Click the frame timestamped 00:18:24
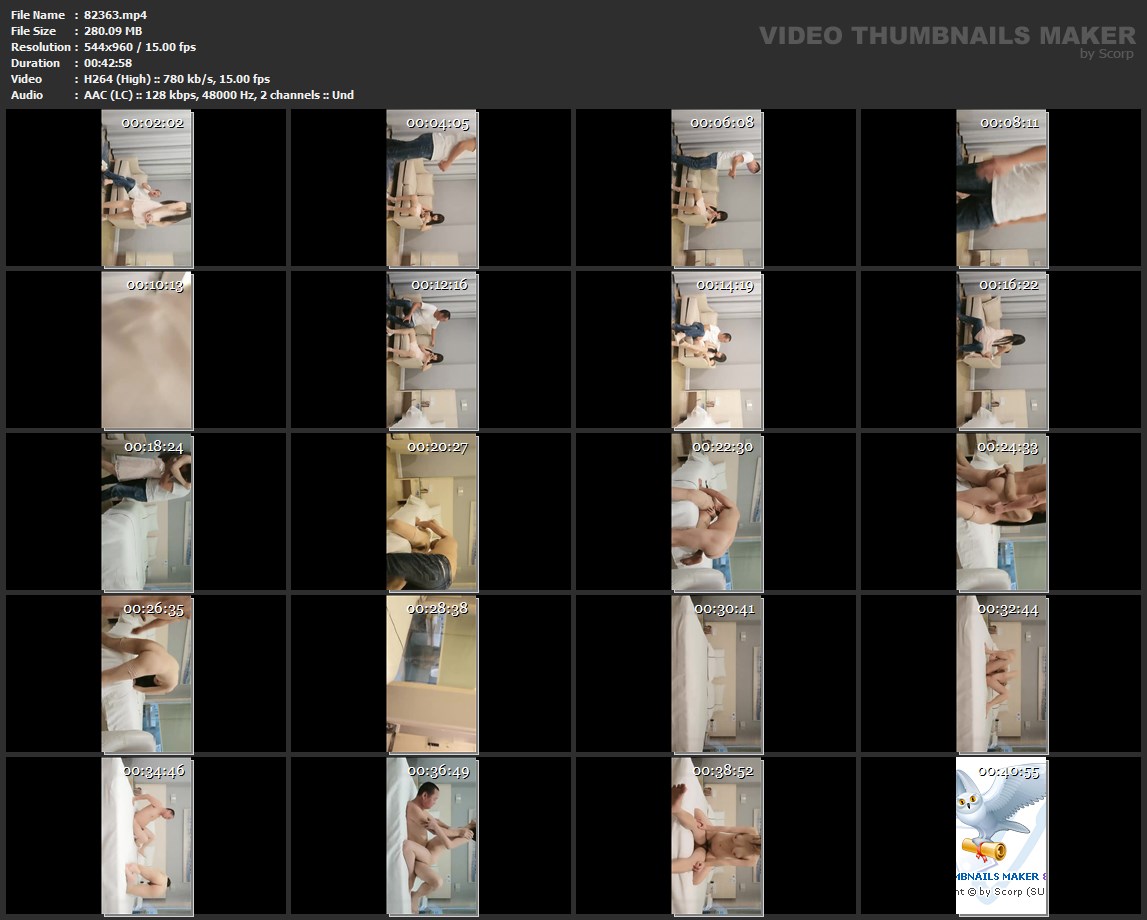 [x=147, y=512]
